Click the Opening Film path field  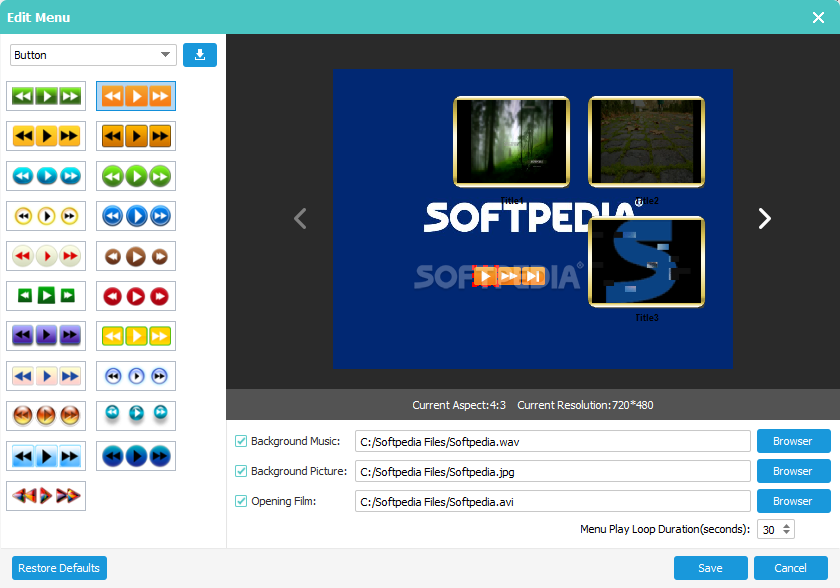click(x=552, y=502)
